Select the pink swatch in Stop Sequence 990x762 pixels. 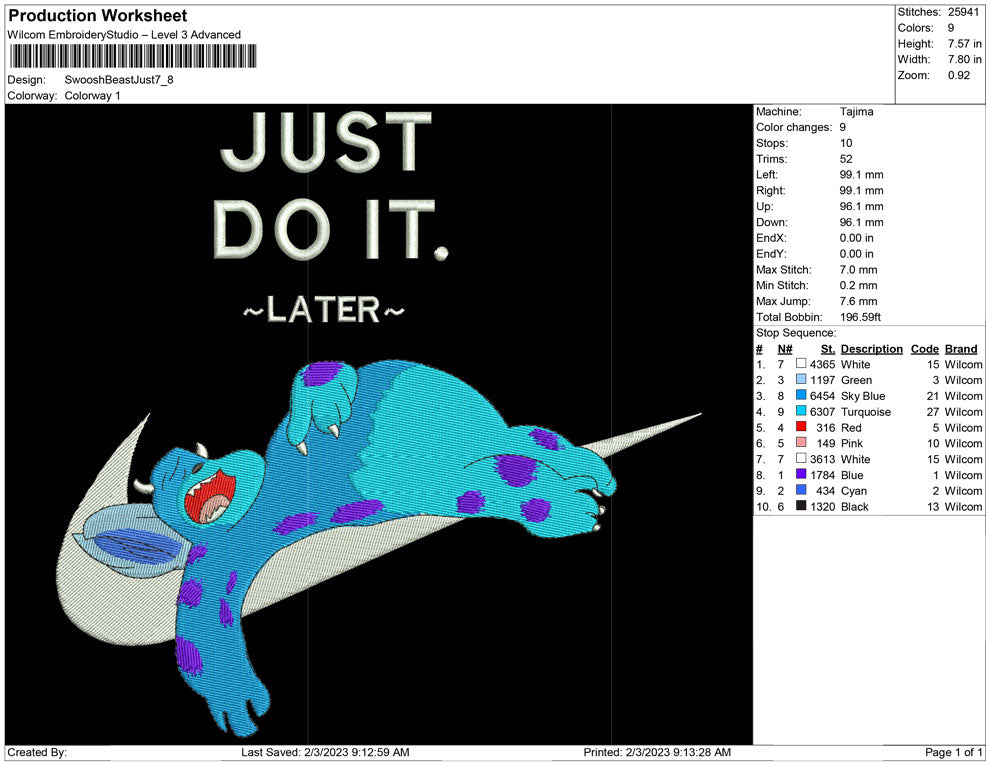801,444
